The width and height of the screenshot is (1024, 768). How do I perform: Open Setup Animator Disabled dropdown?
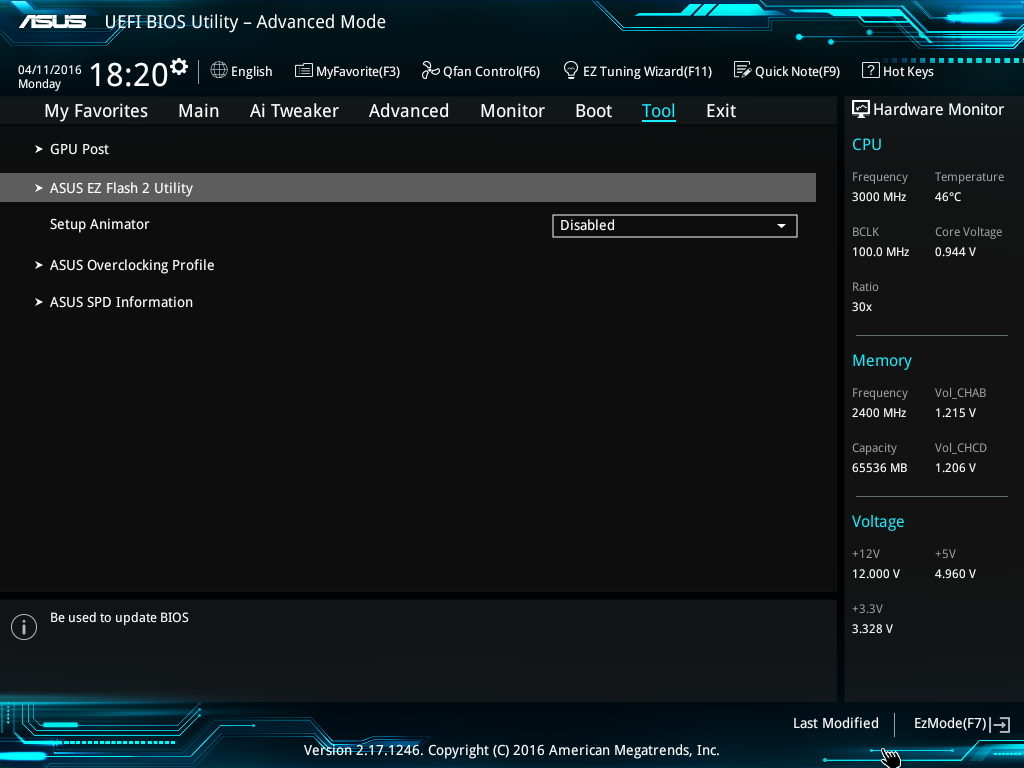674,226
